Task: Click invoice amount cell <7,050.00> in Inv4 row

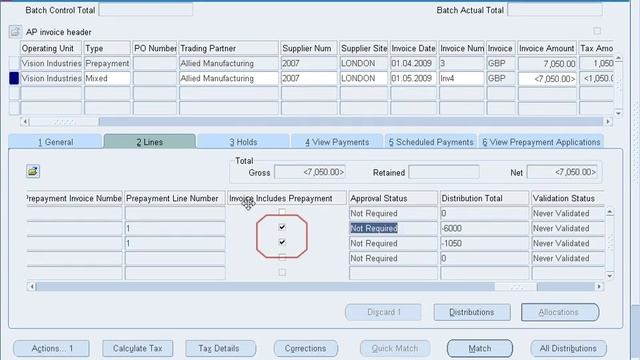Action: (x=547, y=79)
